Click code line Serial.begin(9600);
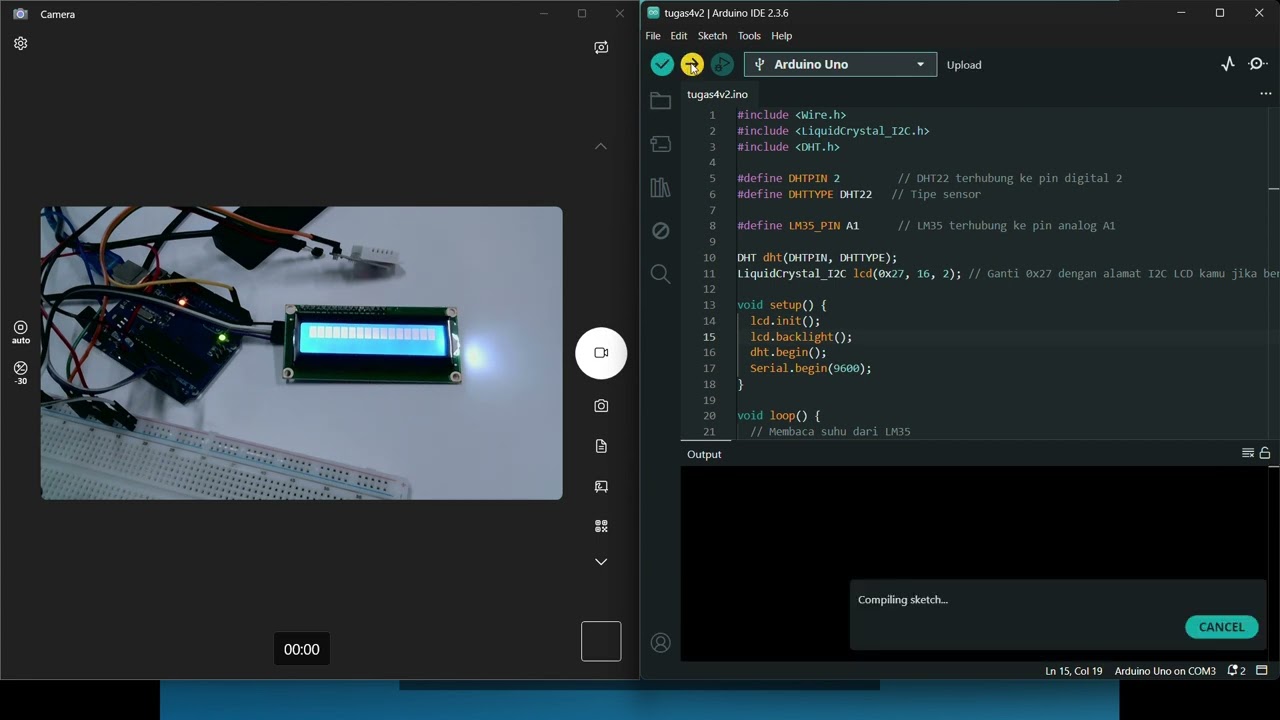1280x720 pixels. [x=810, y=368]
